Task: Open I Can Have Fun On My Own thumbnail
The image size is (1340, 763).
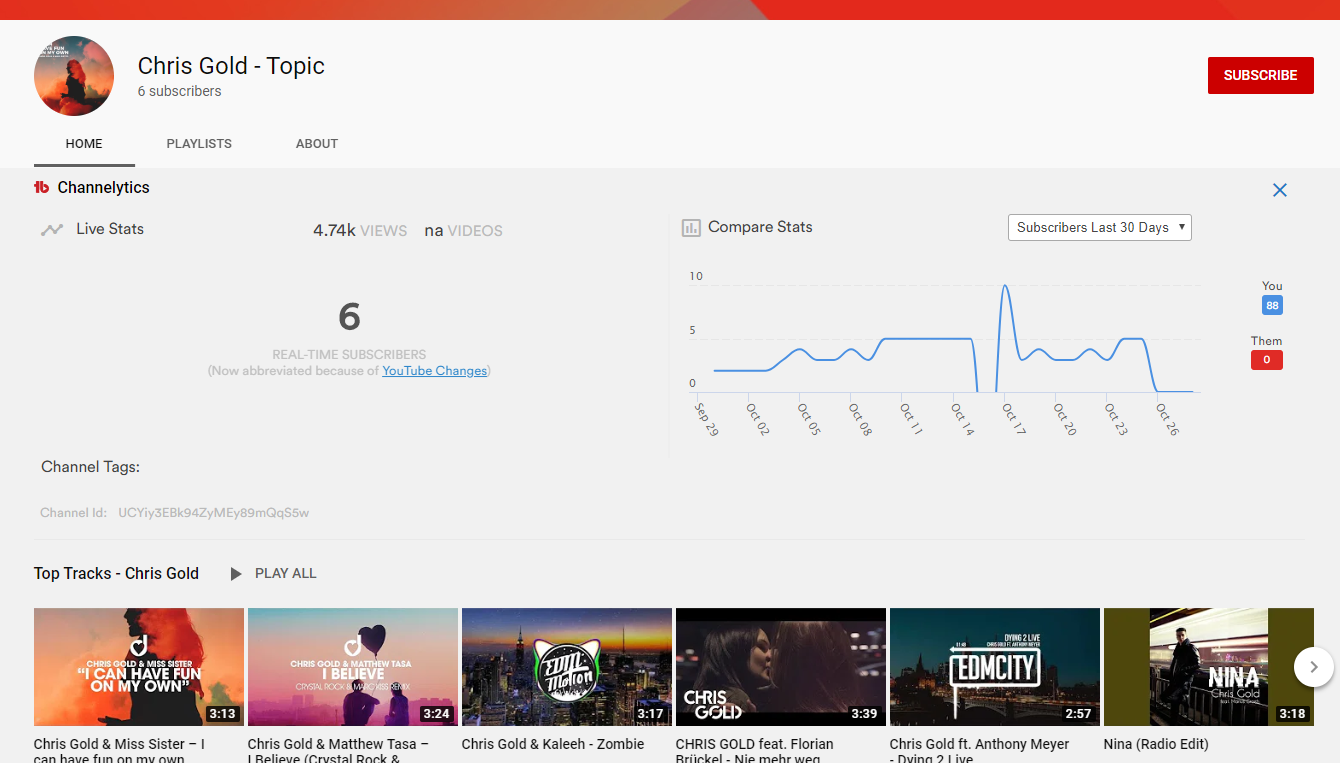Action: [139, 667]
